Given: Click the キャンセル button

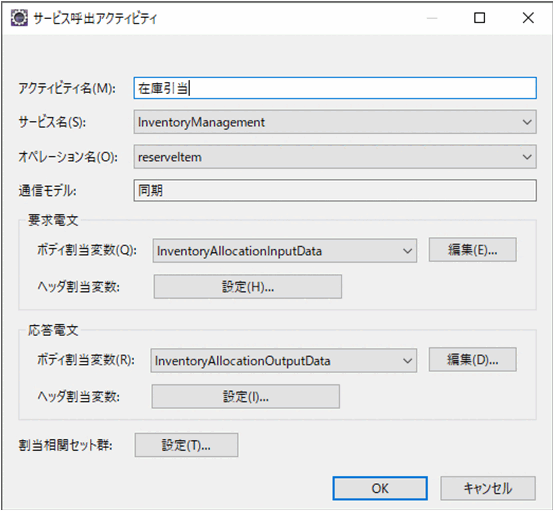Looking at the screenshot, I should click(488, 488).
